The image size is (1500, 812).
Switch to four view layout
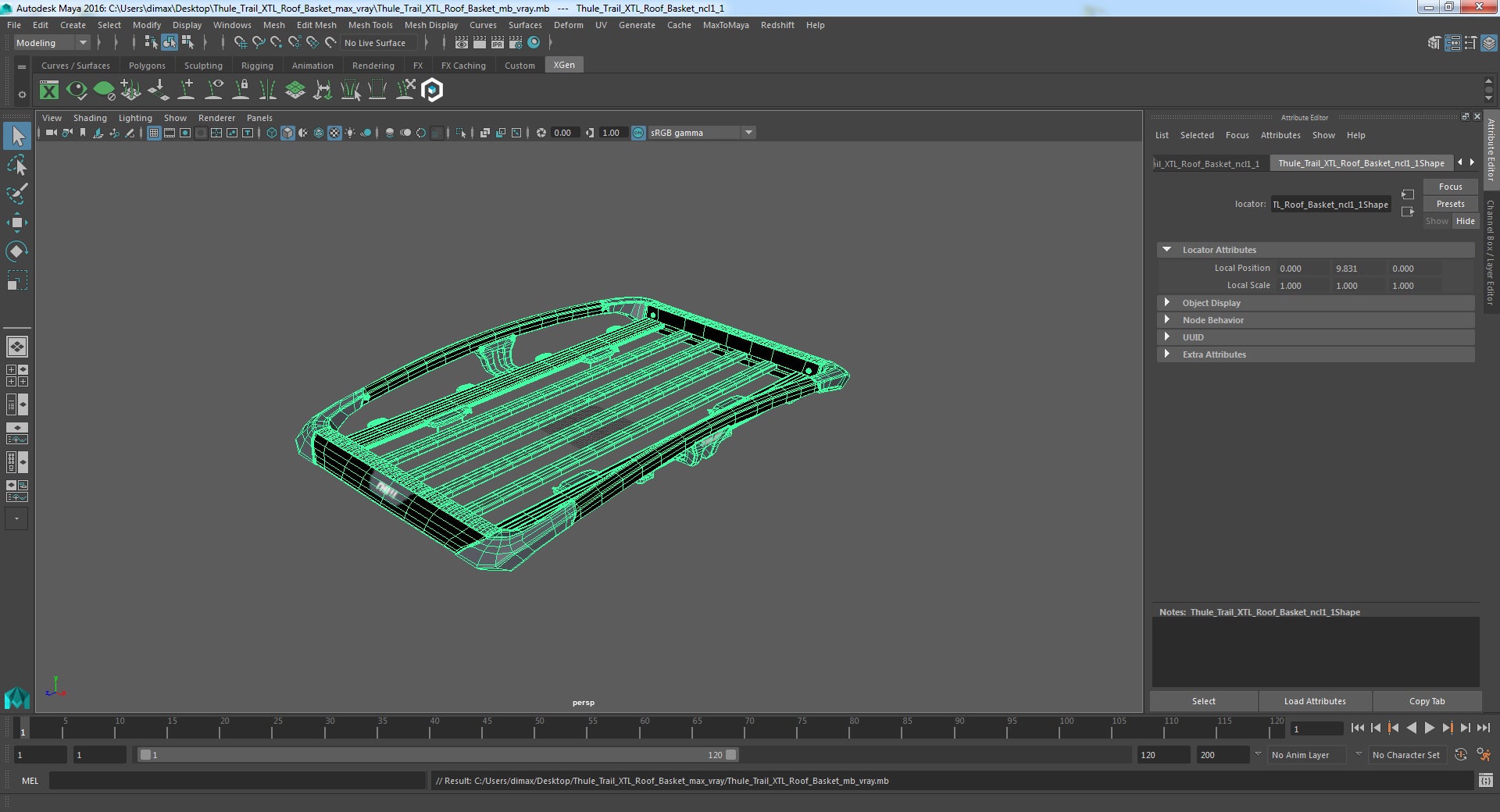tap(17, 376)
